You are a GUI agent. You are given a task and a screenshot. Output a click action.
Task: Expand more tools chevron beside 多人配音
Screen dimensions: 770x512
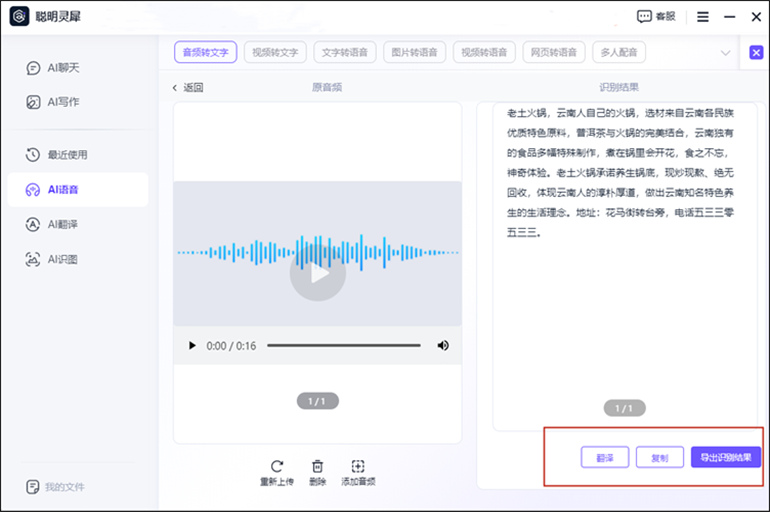pyautogui.click(x=725, y=53)
